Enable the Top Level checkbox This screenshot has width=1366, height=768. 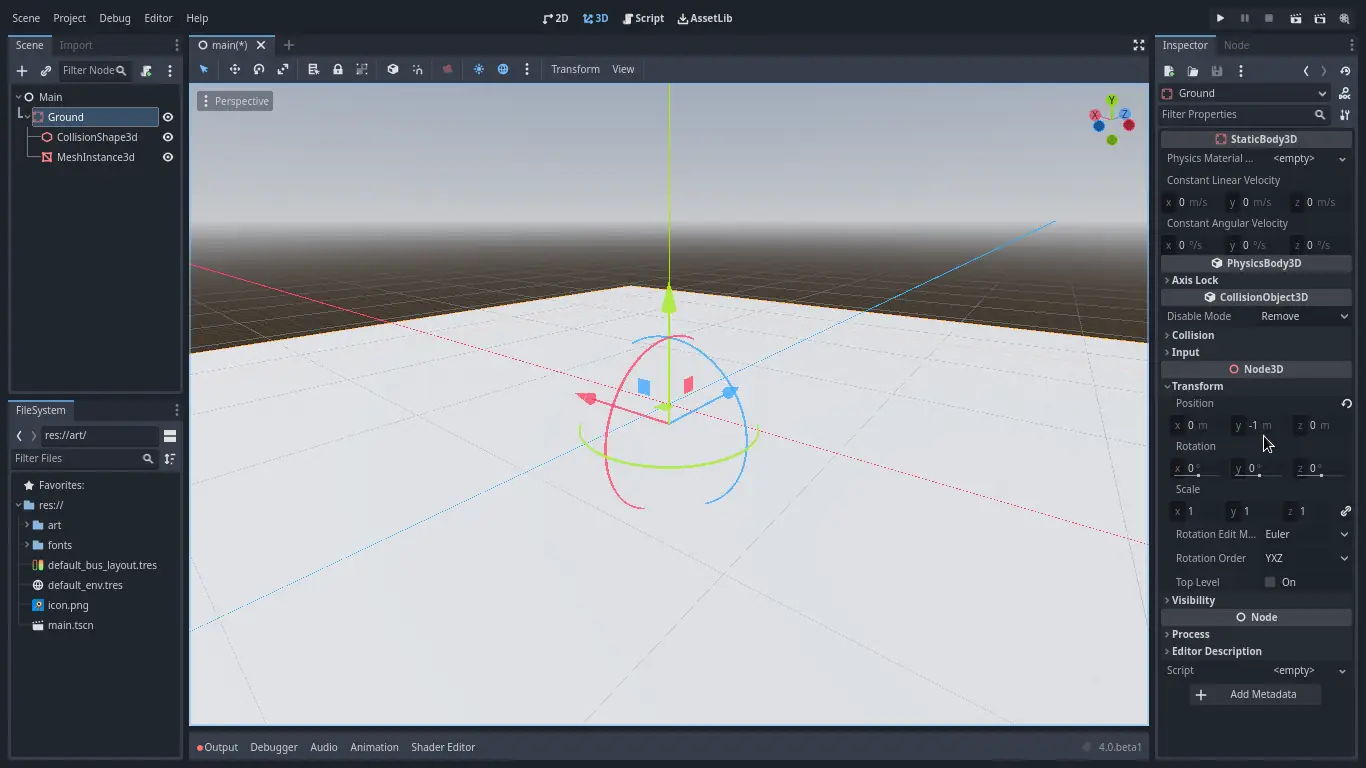point(1270,582)
